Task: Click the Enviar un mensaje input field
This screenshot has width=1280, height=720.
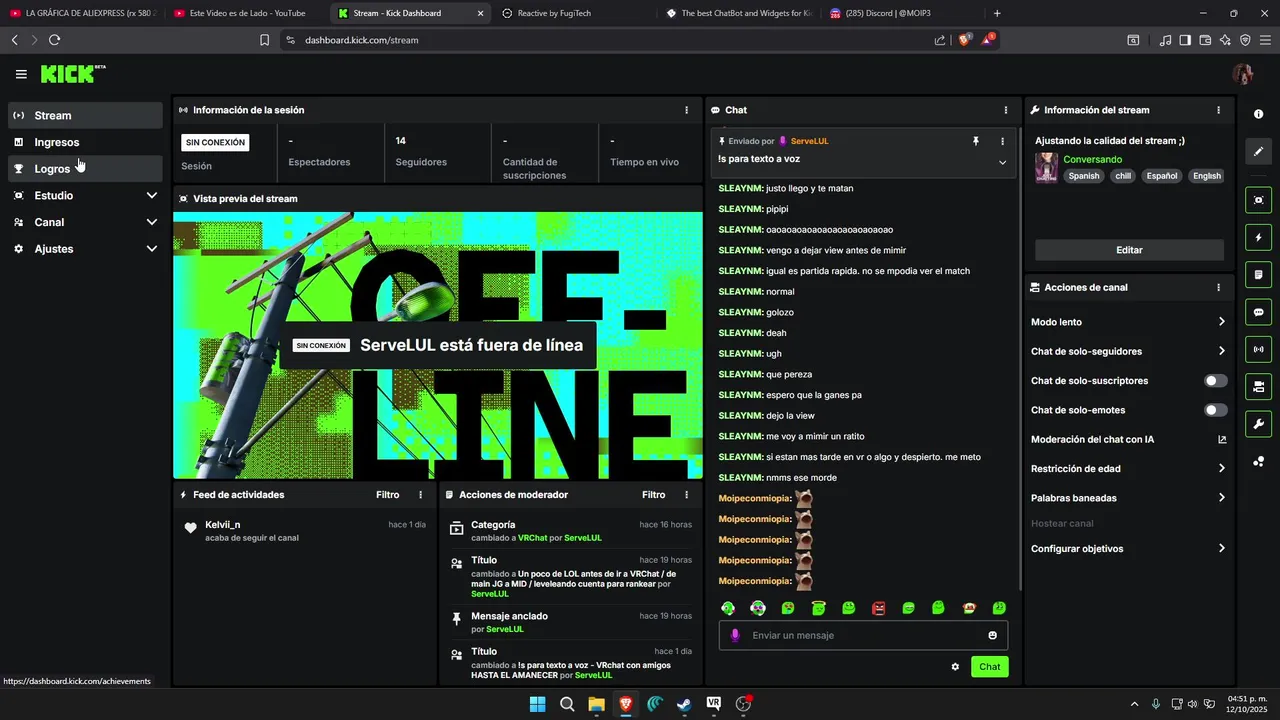Action: click(x=864, y=635)
